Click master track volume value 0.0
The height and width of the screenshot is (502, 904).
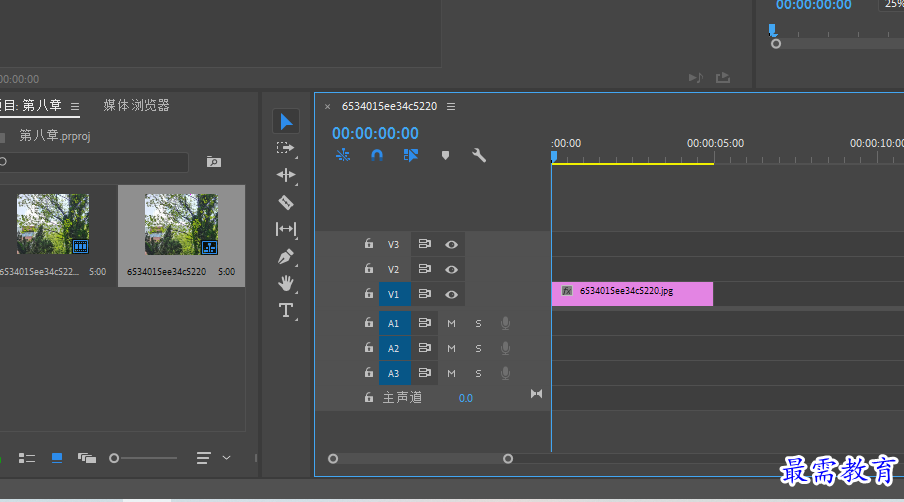466,398
